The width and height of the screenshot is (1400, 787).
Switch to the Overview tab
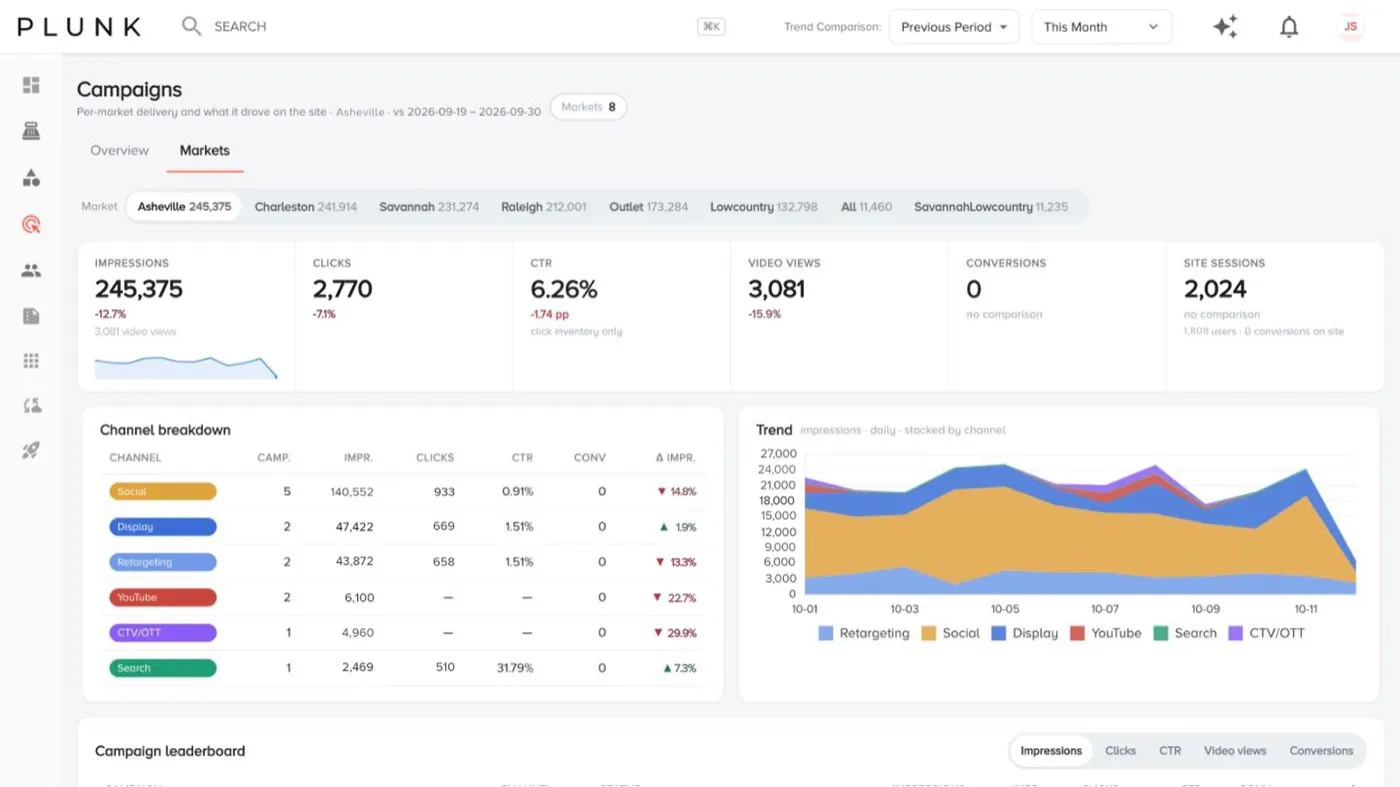point(119,150)
